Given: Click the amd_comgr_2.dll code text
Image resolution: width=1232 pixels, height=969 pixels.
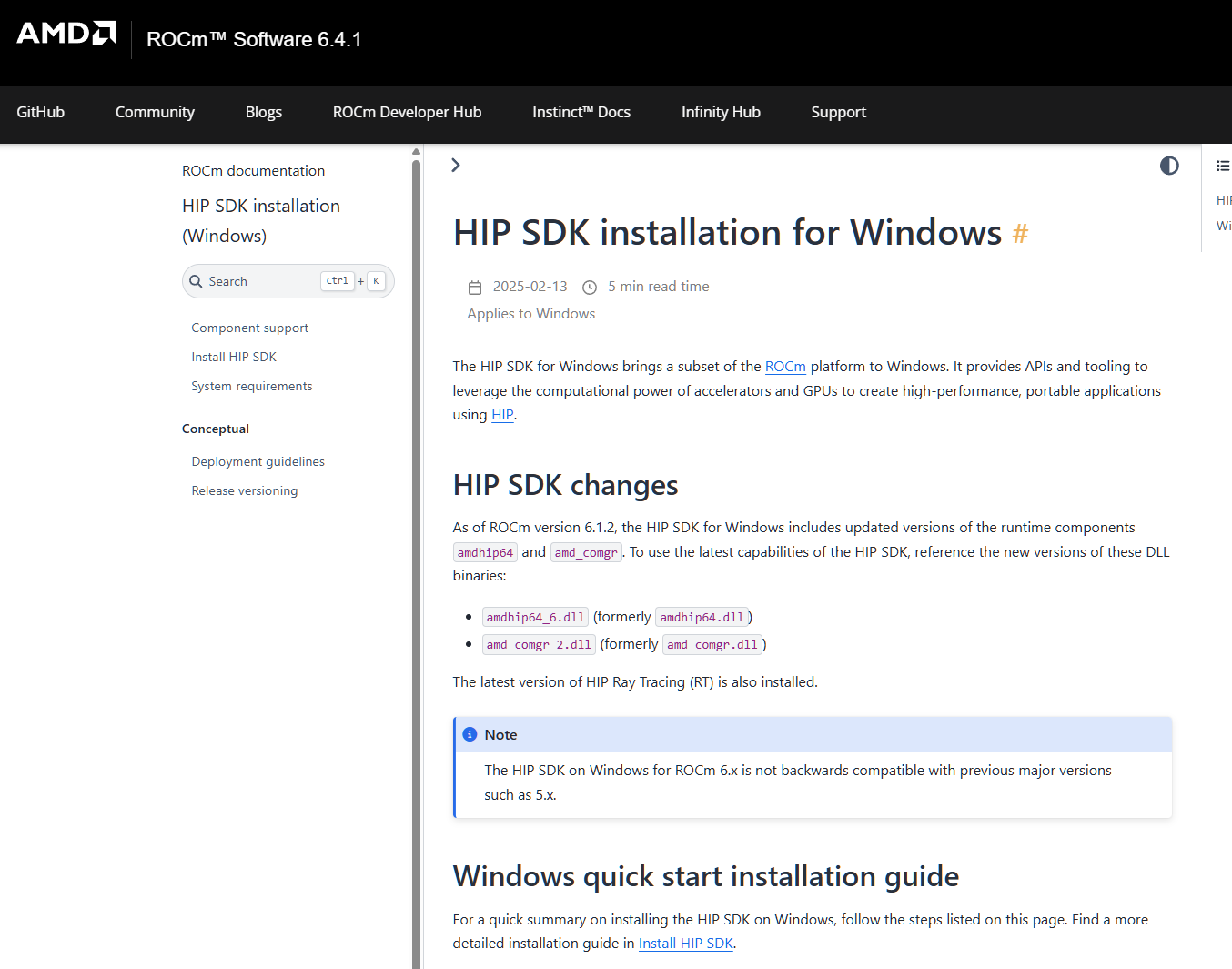Looking at the screenshot, I should [539, 644].
